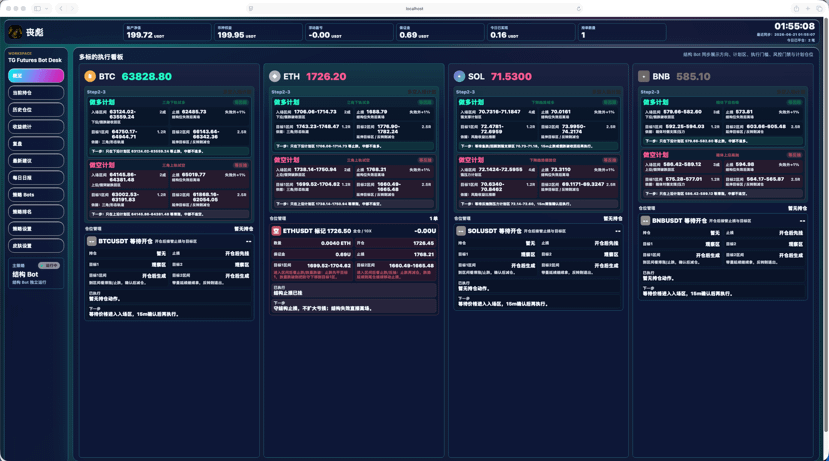Viewport: 829px width, 461px height.
Task: Go back using Safari back arrow
Action: point(61,8)
